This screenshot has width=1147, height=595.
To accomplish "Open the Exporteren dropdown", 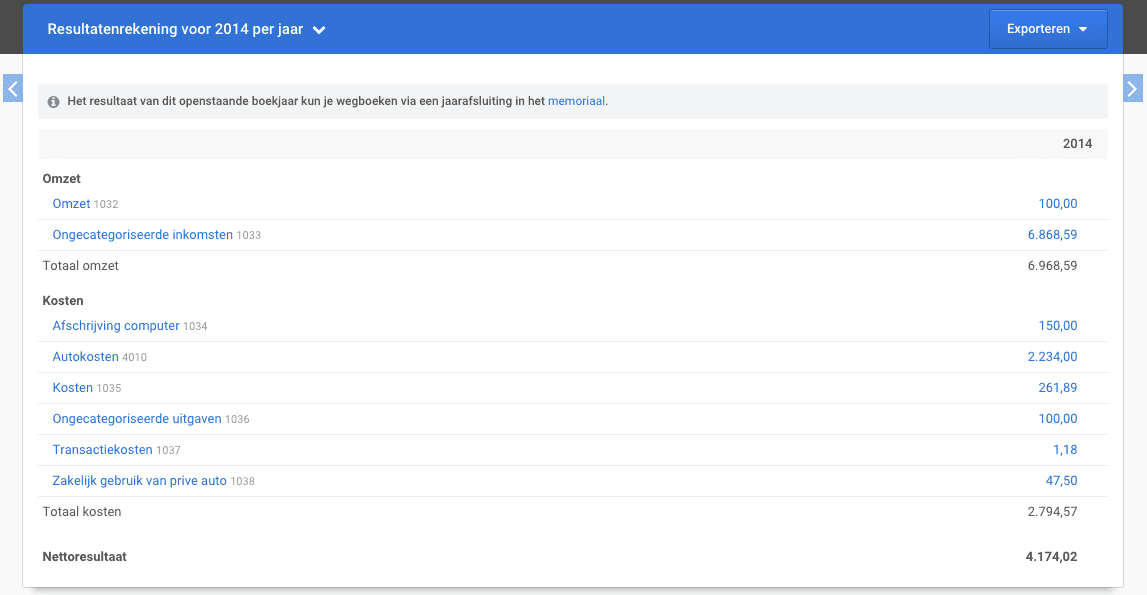I will point(1047,29).
